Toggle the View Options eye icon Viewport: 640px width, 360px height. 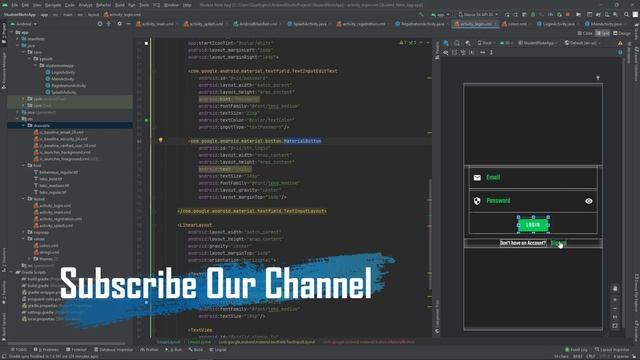click(446, 52)
